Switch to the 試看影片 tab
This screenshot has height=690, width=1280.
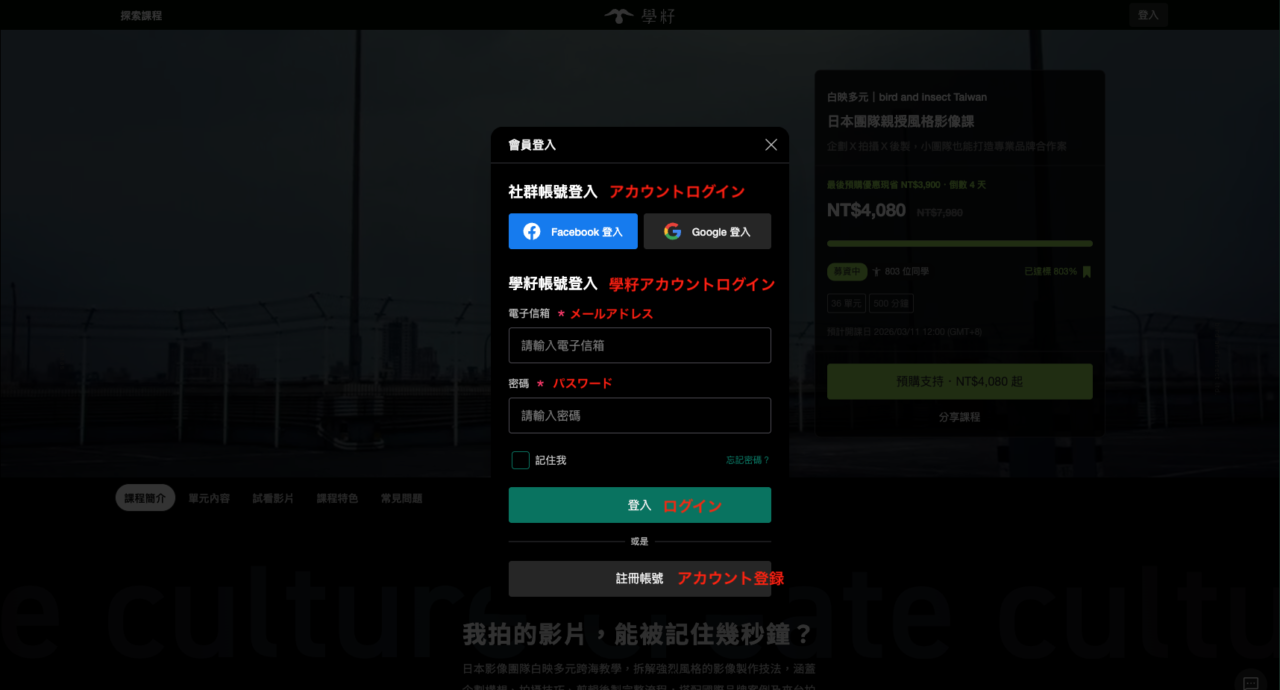tap(273, 498)
